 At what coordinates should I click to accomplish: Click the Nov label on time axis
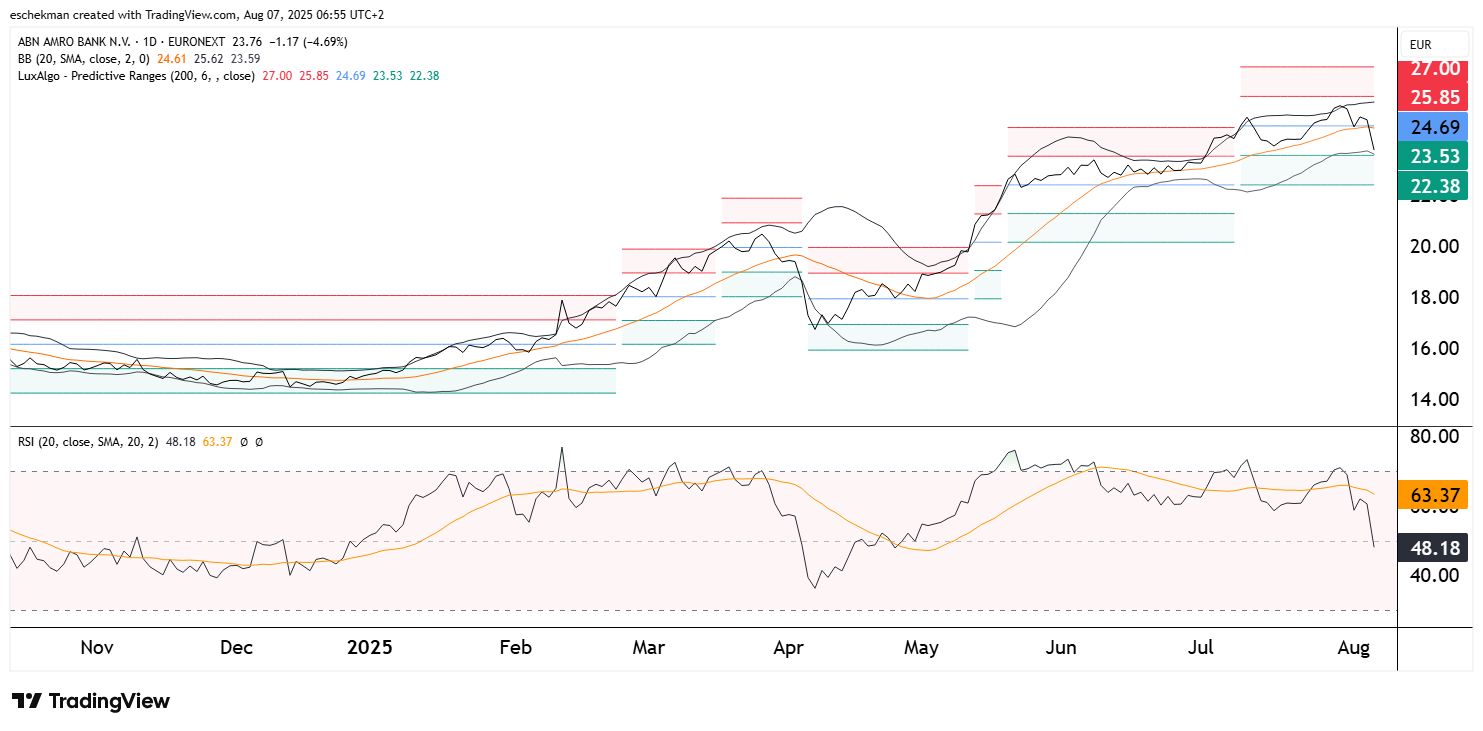96,648
